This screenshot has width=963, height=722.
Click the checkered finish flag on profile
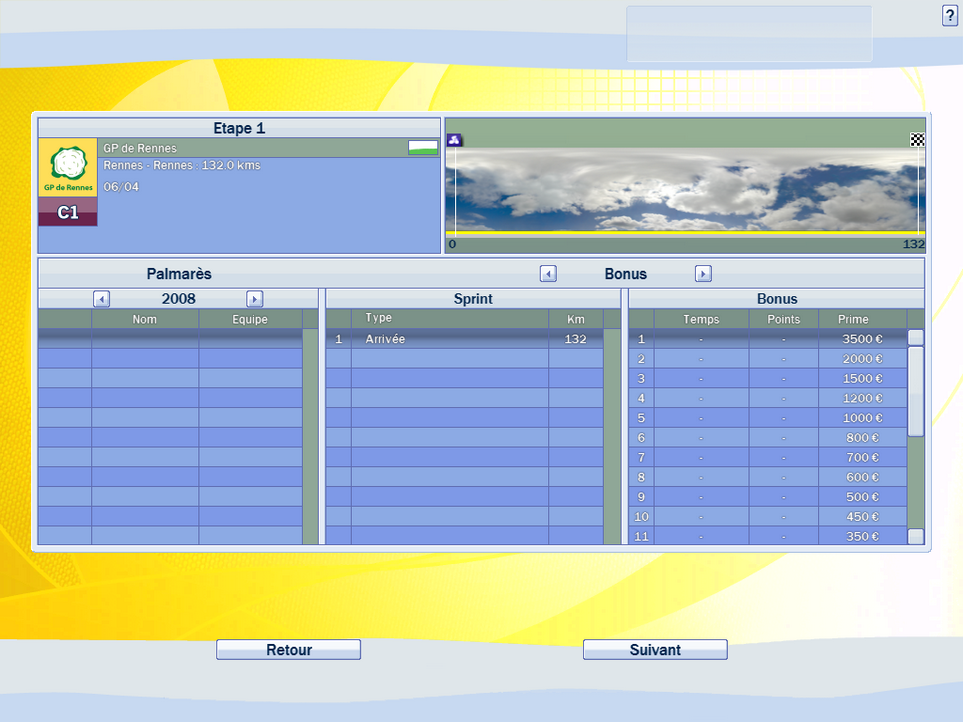pyautogui.click(x=917, y=140)
